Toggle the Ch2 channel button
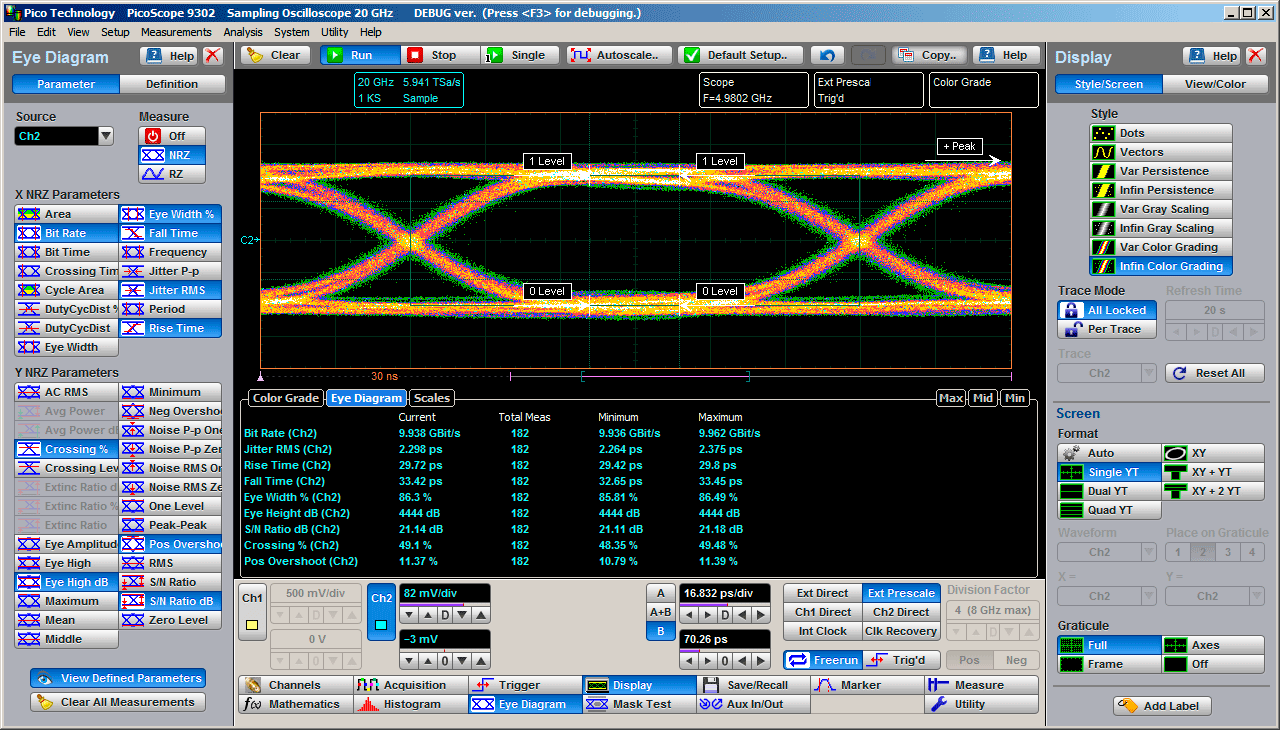This screenshot has width=1280, height=730. [380, 612]
